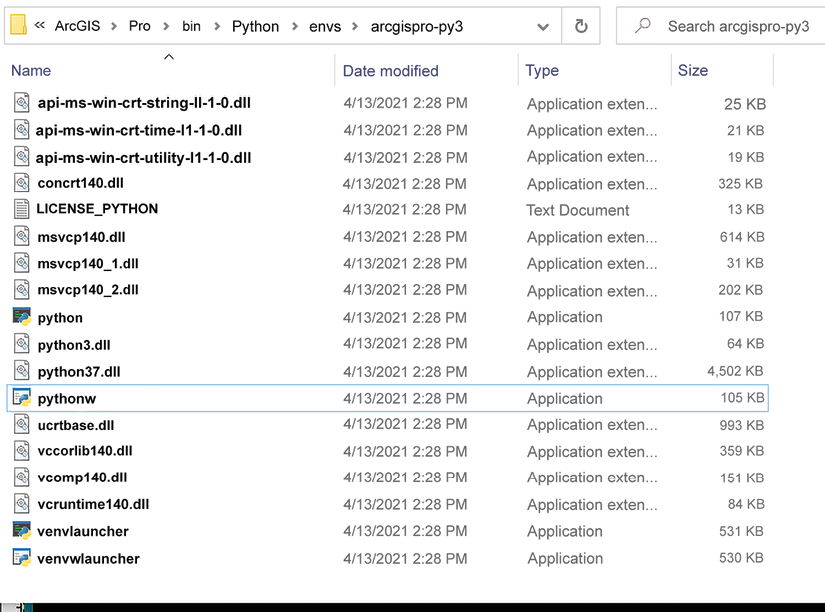
Task: Click the api-ms-win-crt-time dll file icon
Action: [22, 129]
